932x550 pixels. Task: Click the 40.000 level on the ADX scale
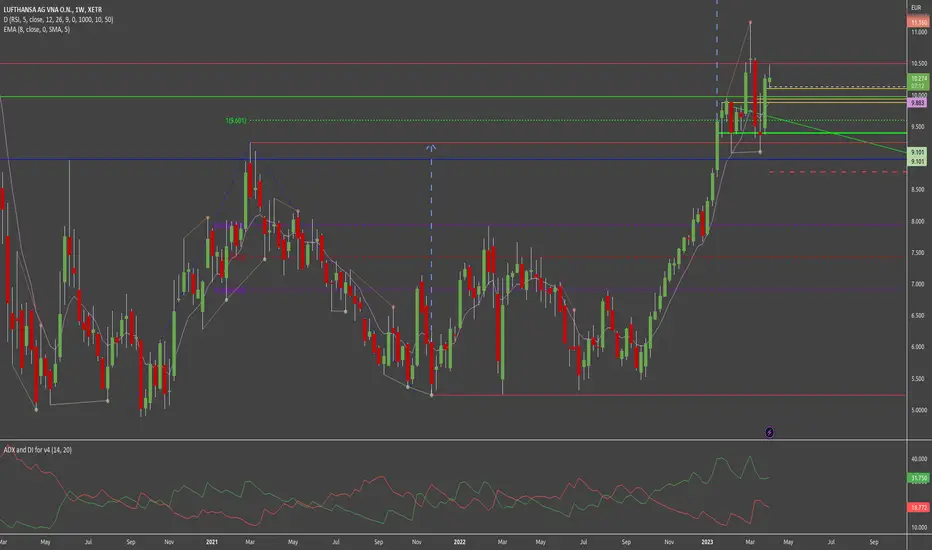point(918,459)
